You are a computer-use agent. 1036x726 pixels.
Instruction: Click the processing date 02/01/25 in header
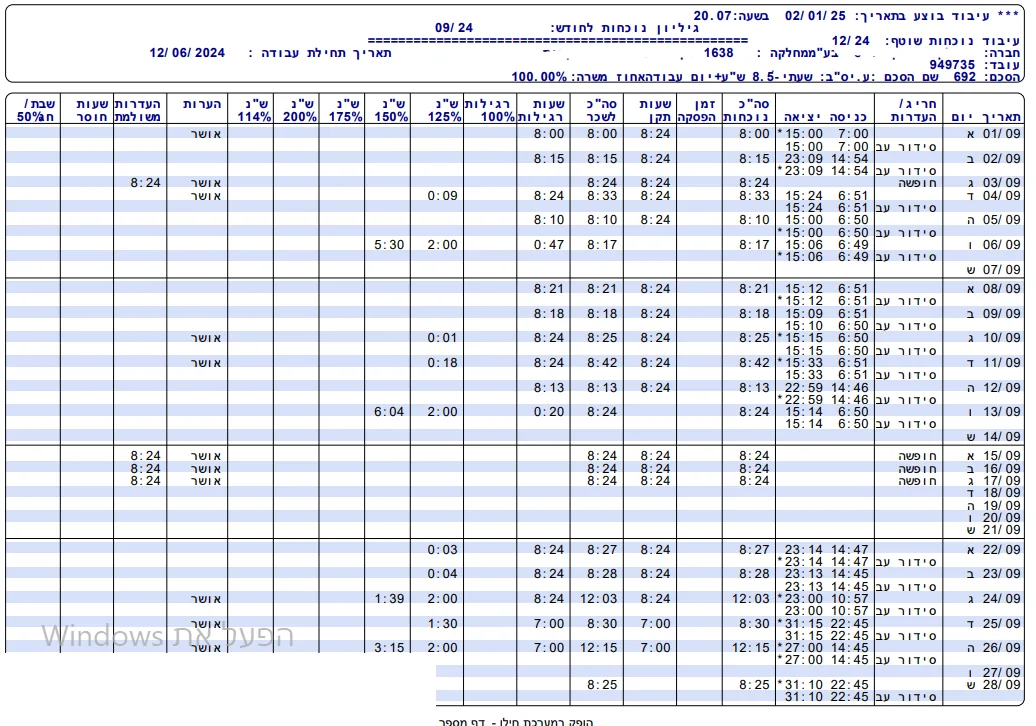(x=815, y=15)
